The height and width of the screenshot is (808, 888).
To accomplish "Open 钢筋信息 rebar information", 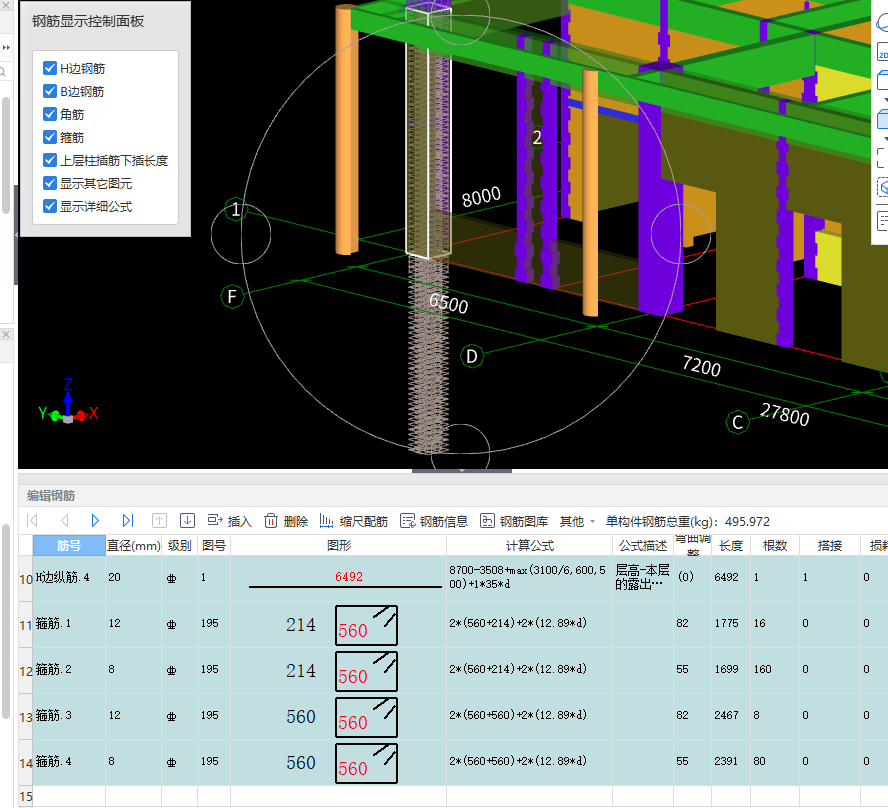I will pos(434,521).
